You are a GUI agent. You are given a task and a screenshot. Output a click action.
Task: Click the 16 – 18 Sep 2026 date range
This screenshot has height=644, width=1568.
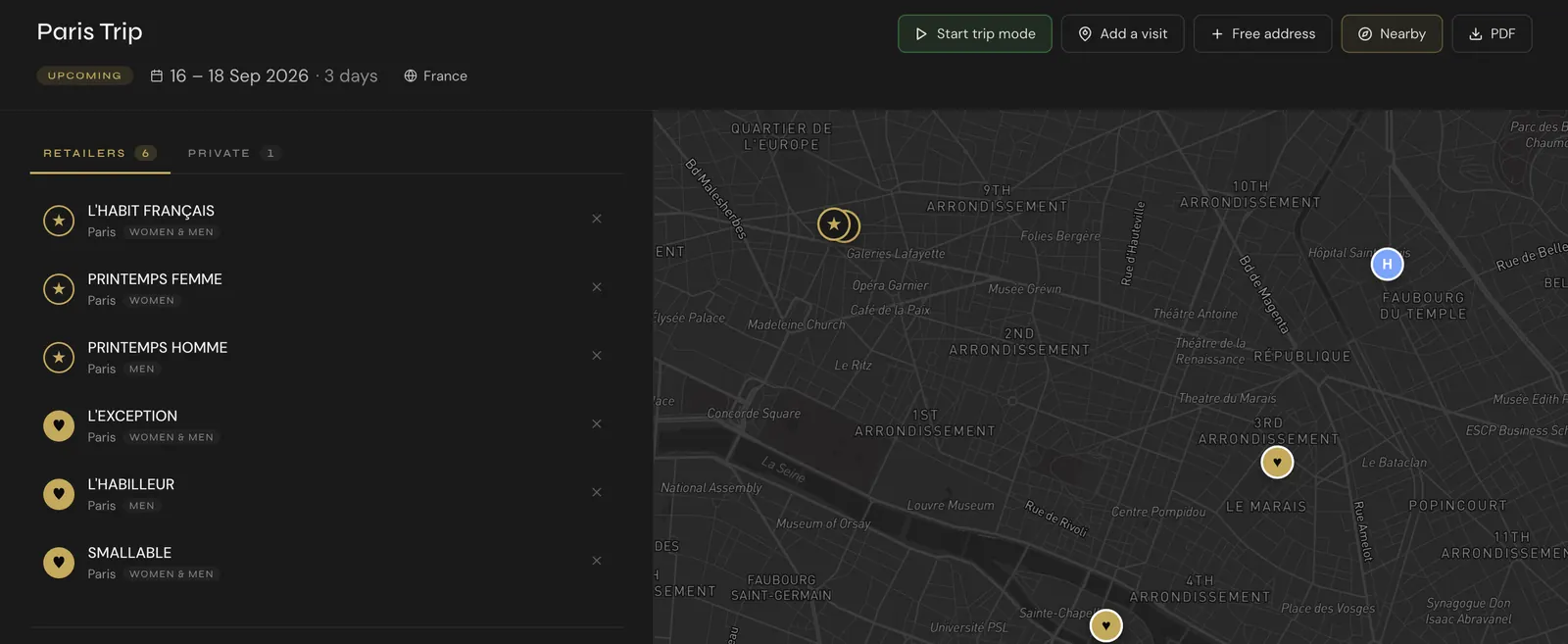[x=239, y=75]
